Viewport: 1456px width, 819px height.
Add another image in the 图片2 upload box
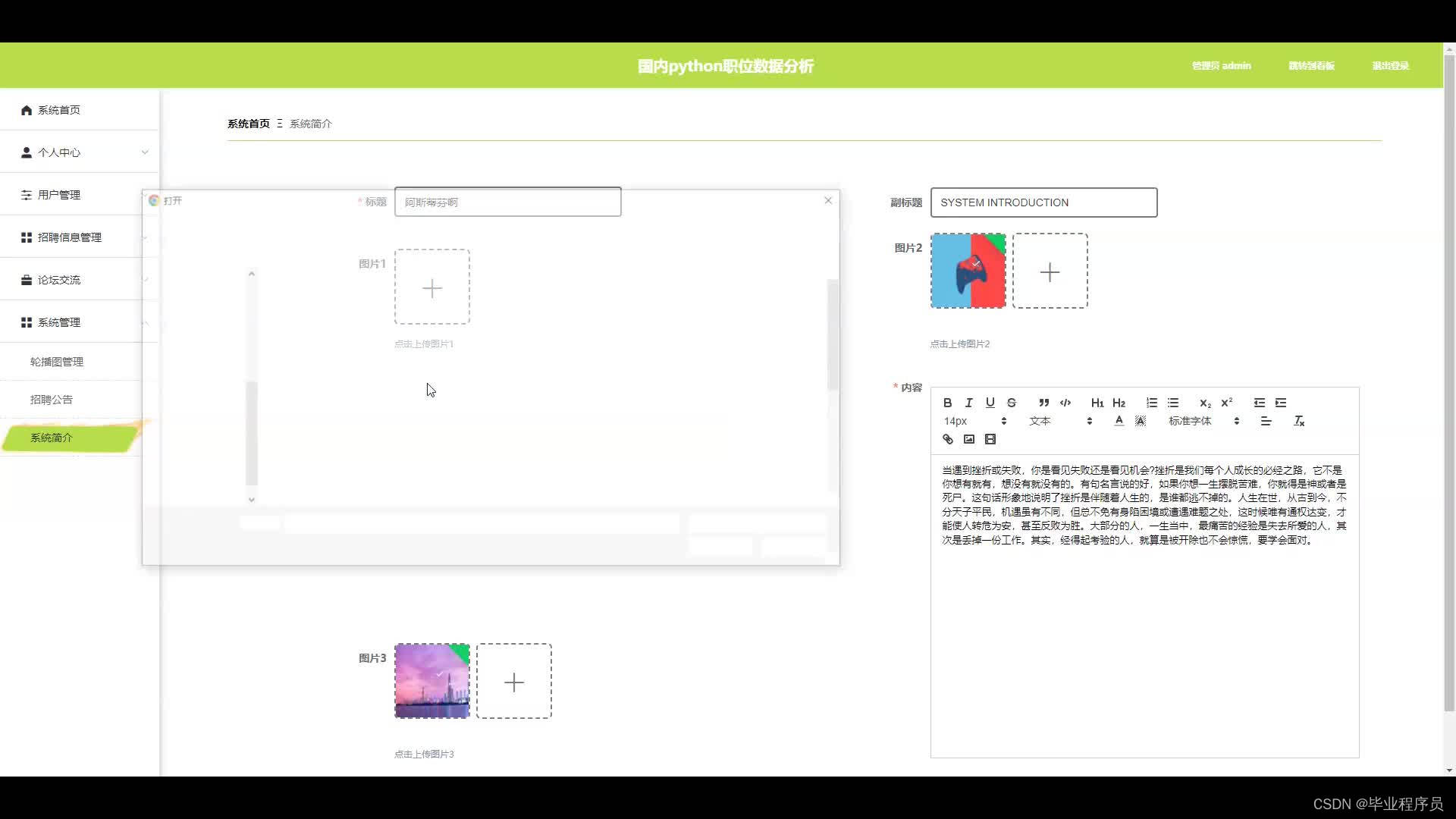click(1050, 271)
